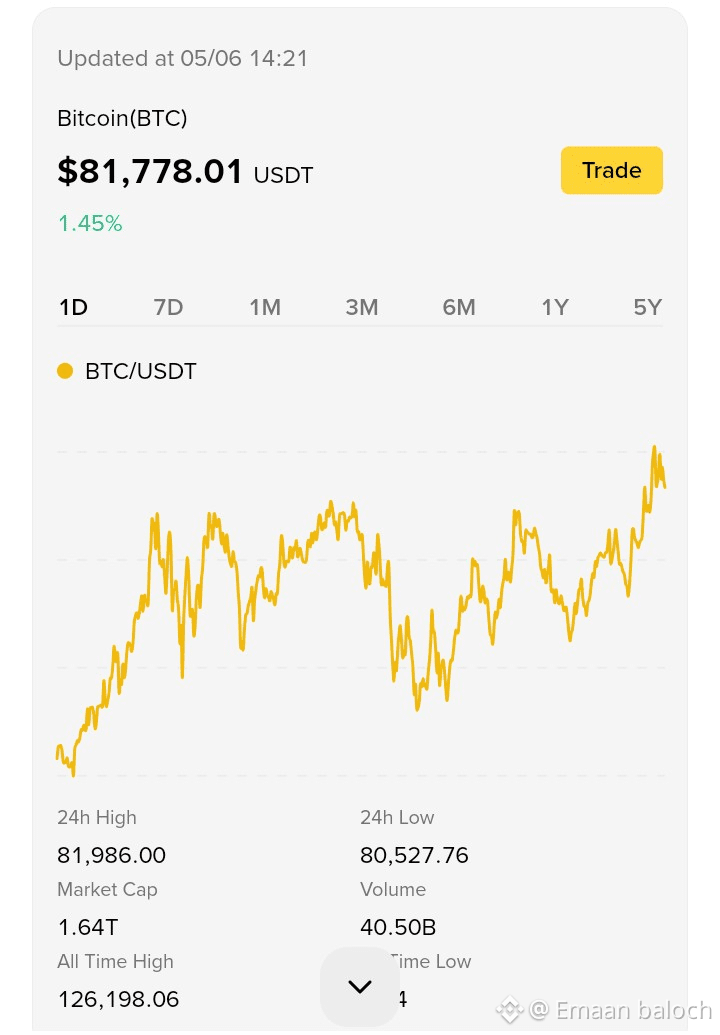
Task: Click the yellow Trade button
Action: tap(611, 170)
